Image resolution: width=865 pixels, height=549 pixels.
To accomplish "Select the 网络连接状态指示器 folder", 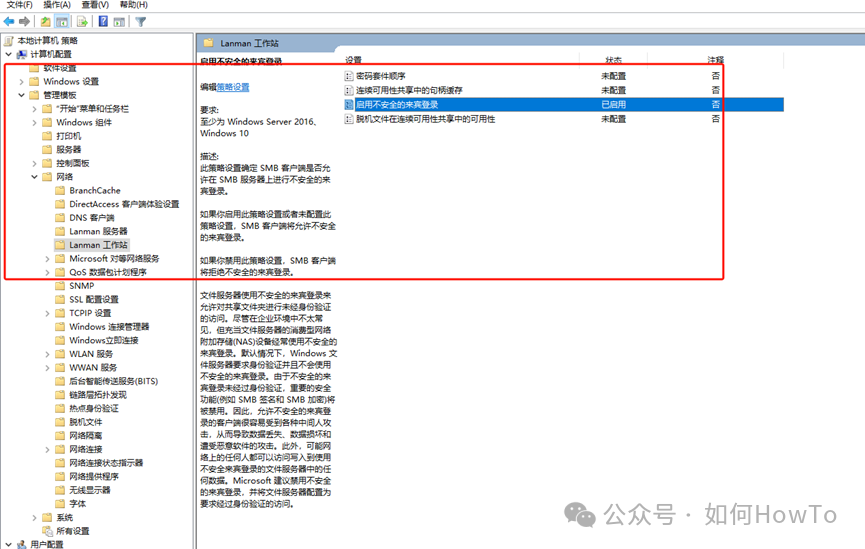I will 106,463.
